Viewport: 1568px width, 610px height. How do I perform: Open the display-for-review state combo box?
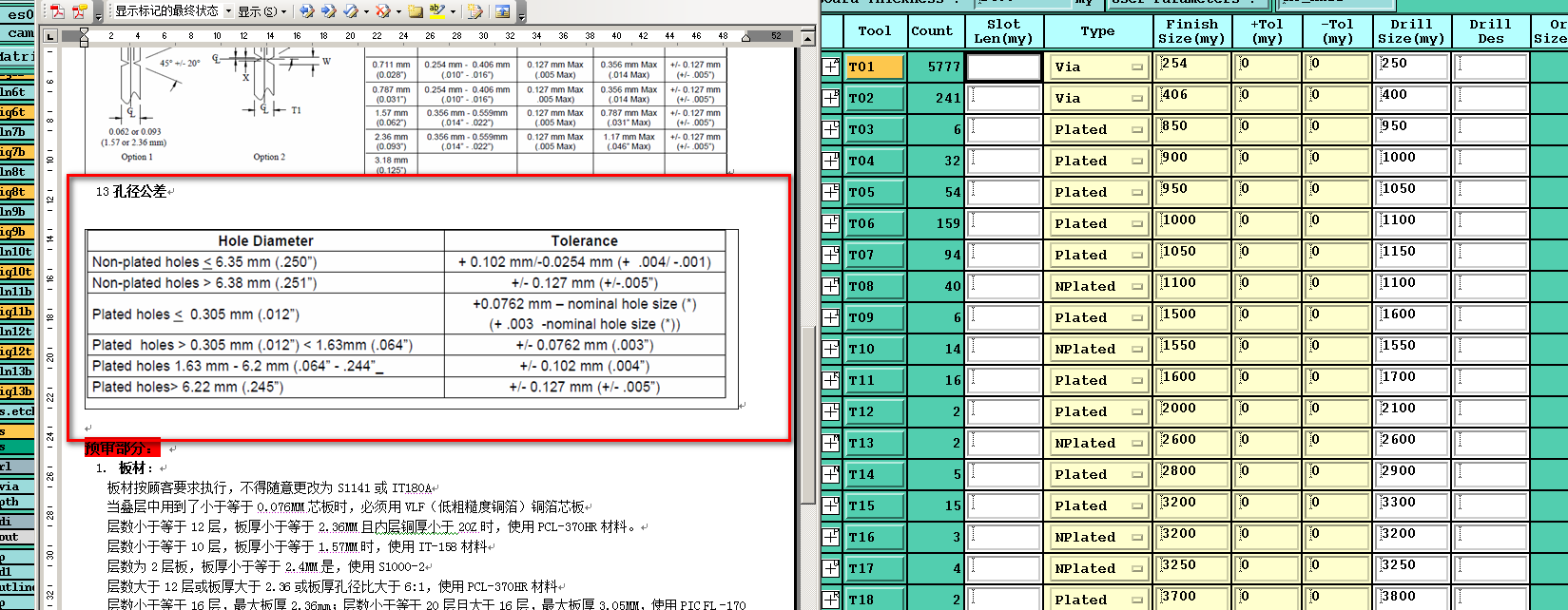(x=173, y=11)
